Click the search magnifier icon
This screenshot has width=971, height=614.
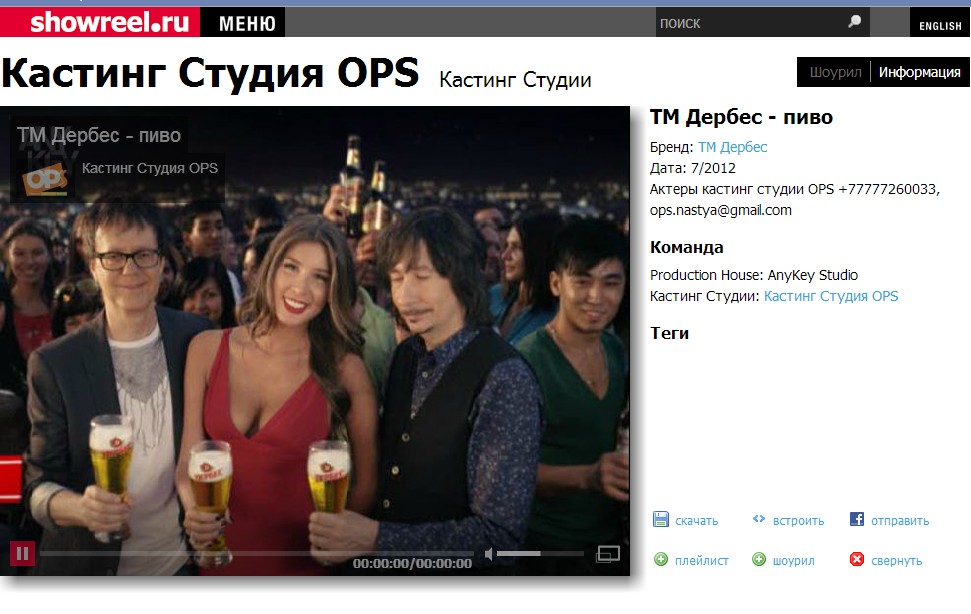click(x=855, y=22)
